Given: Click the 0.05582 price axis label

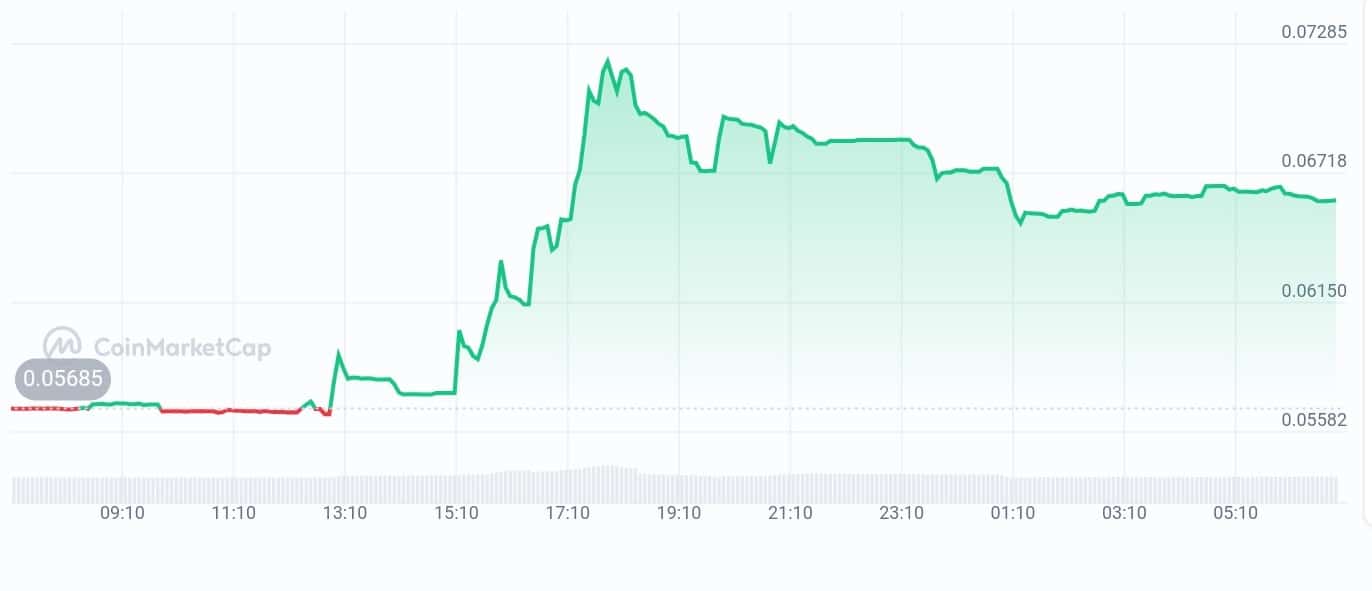Looking at the screenshot, I should [1314, 420].
